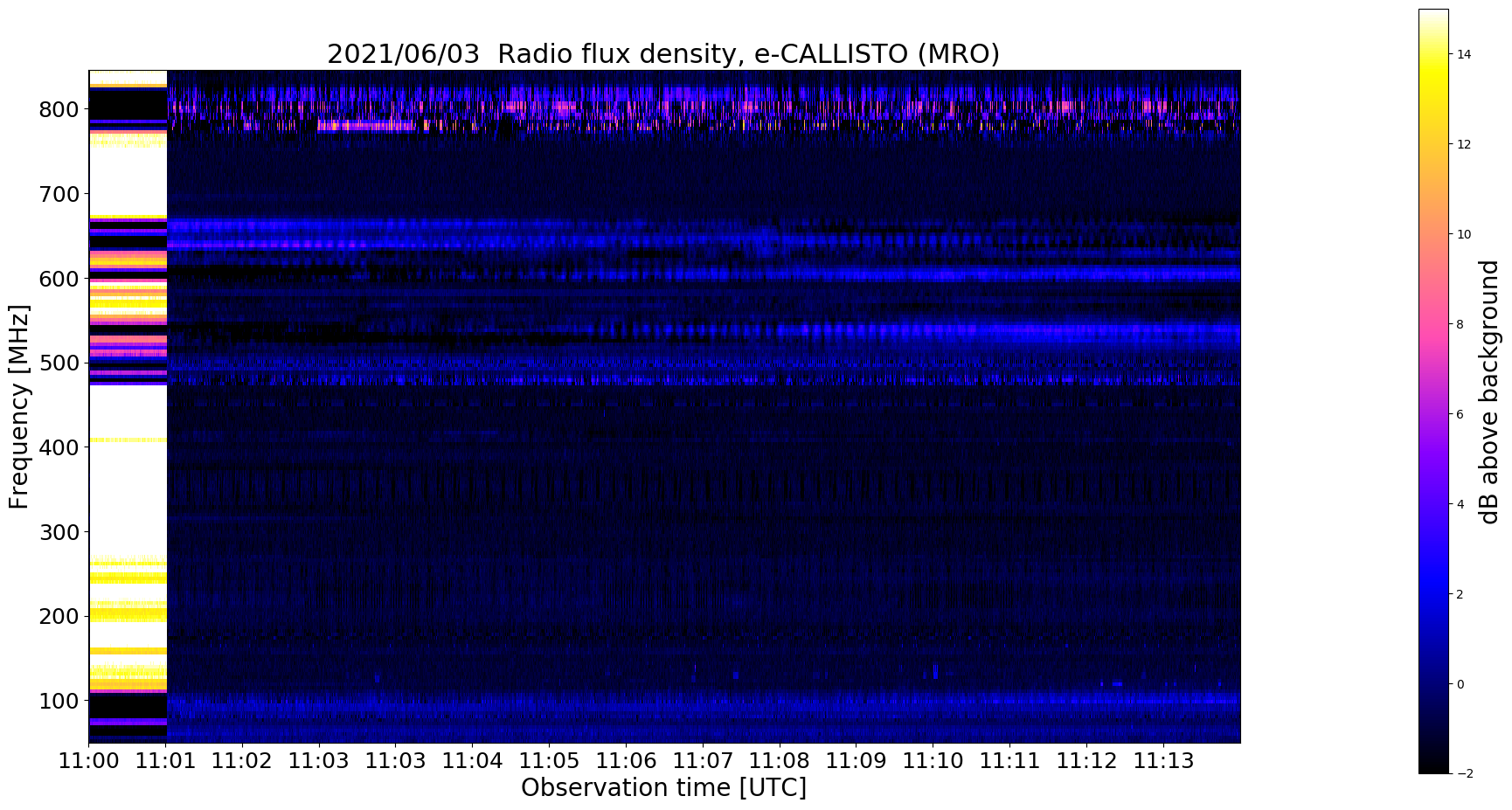Click the colorbar tick label 6
This screenshot has height=810, width=1512.
click(1460, 414)
